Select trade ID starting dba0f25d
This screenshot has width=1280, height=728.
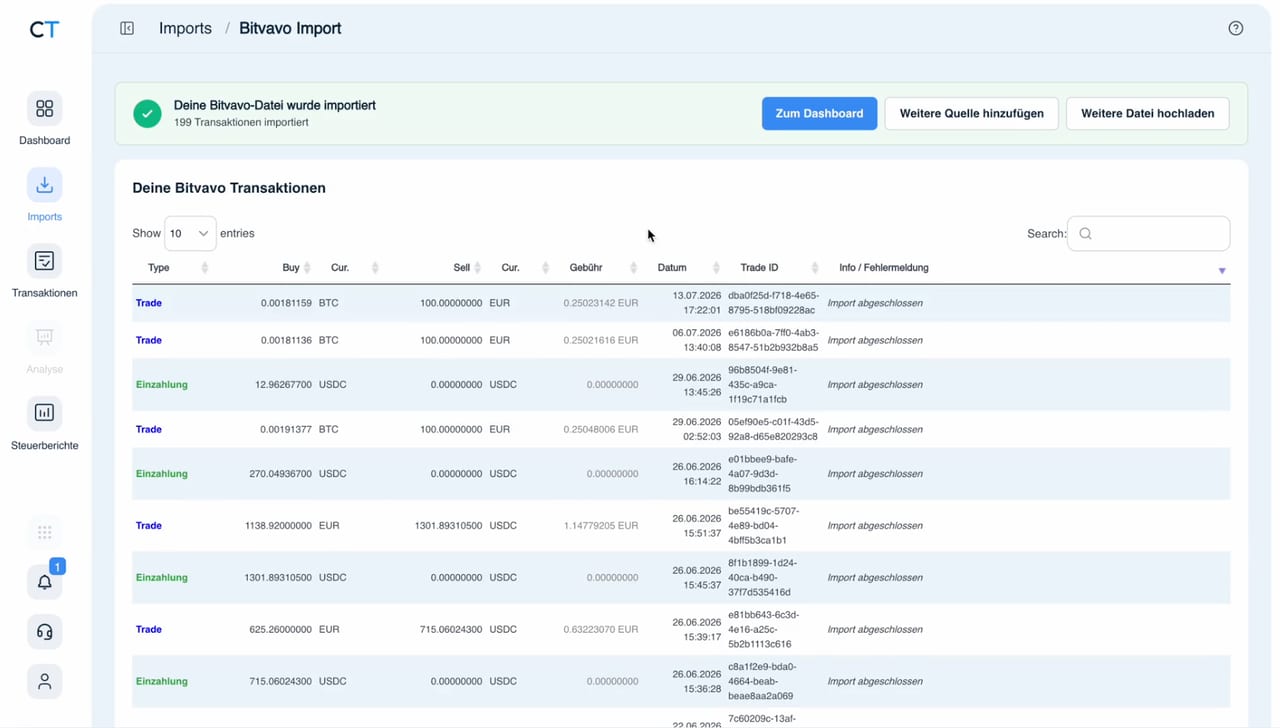pos(773,303)
